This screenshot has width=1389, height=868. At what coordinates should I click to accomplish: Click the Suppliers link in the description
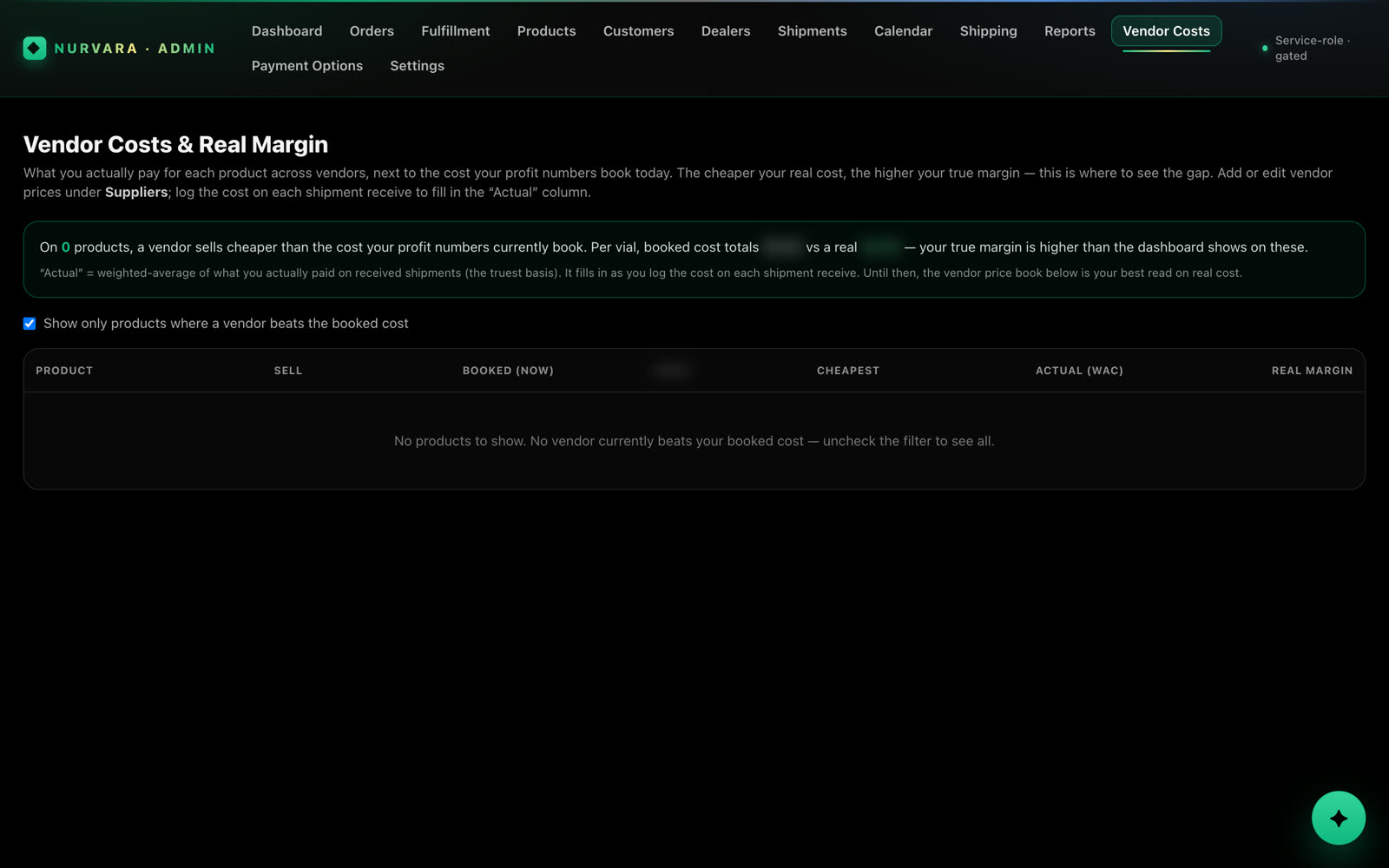136,193
